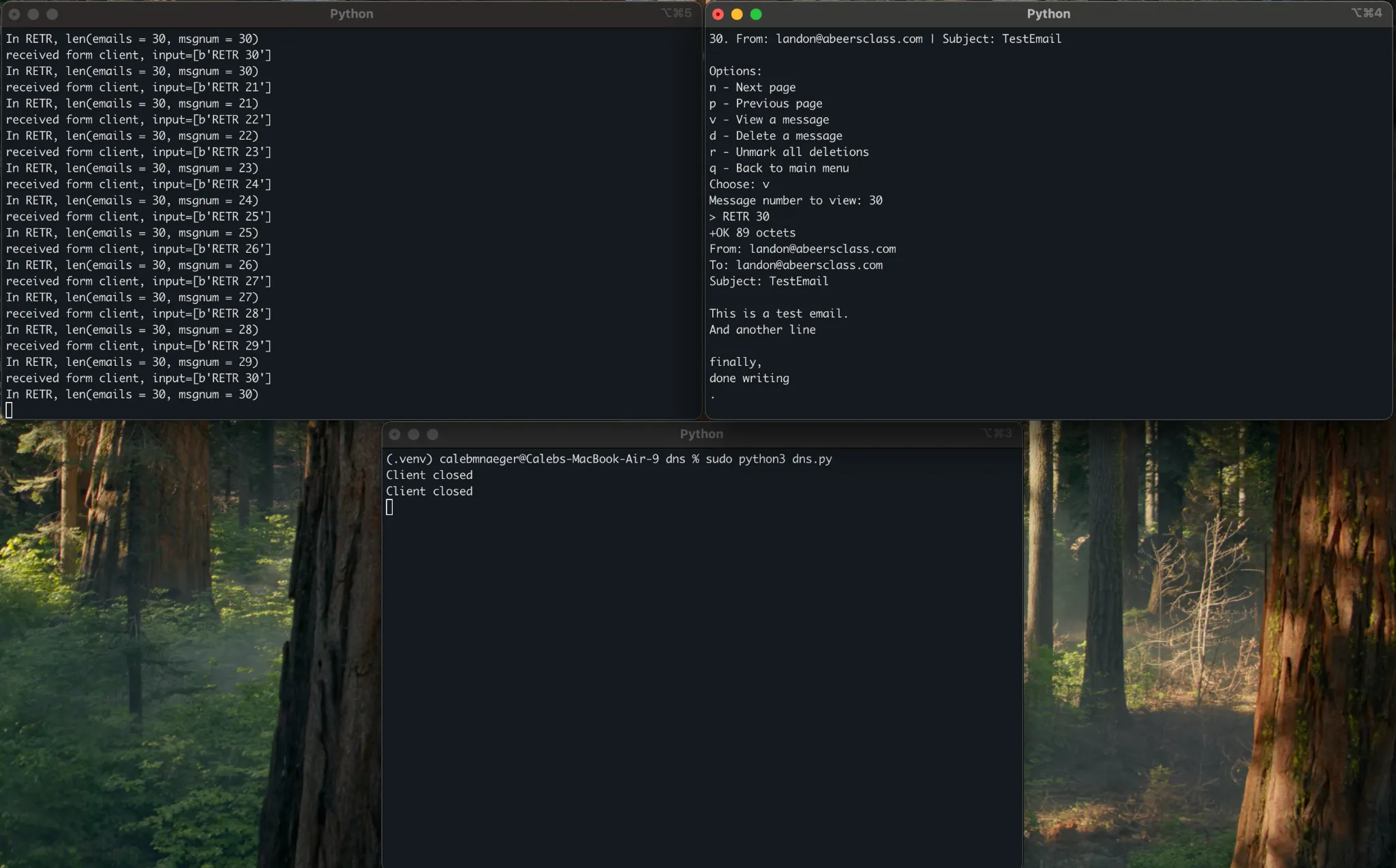Screen dimensions: 1396x868
Task: Click the top-left terminal's minimize button
Action: pyautogui.click(x=33, y=14)
